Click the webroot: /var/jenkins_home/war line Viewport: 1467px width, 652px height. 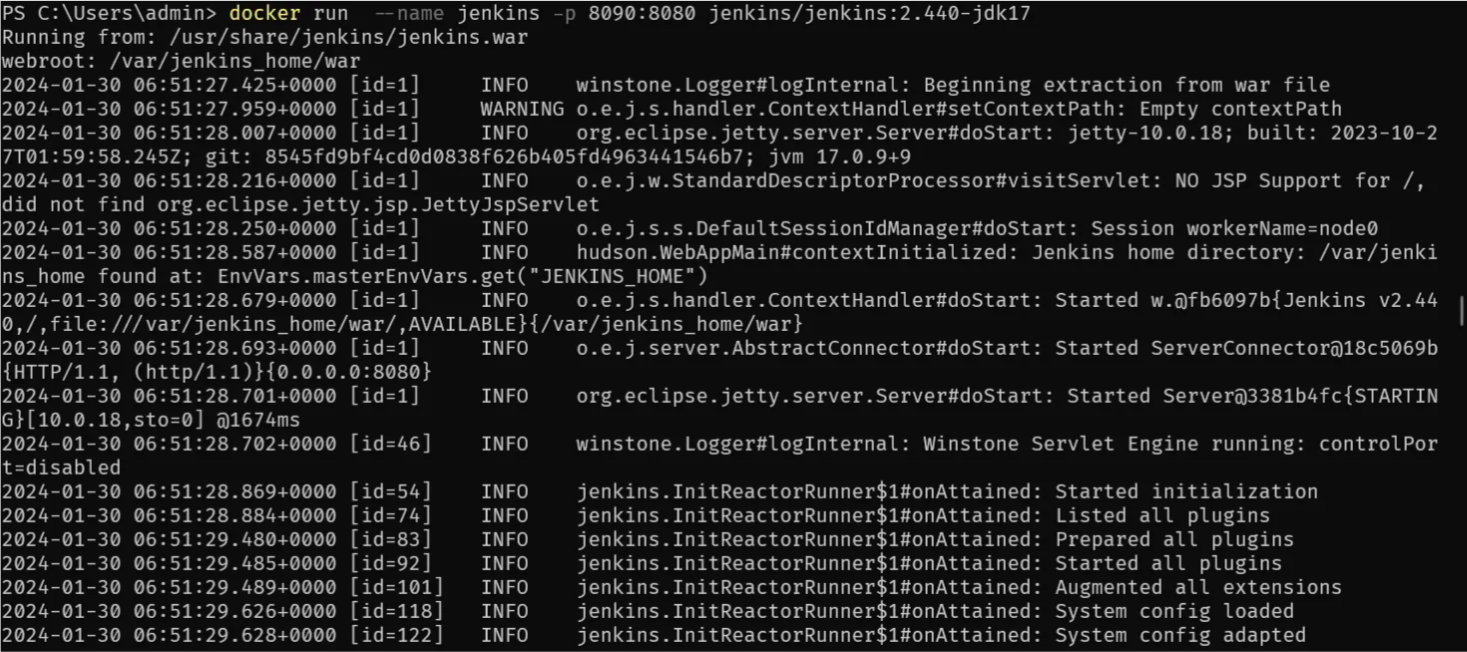pyautogui.click(x=181, y=61)
